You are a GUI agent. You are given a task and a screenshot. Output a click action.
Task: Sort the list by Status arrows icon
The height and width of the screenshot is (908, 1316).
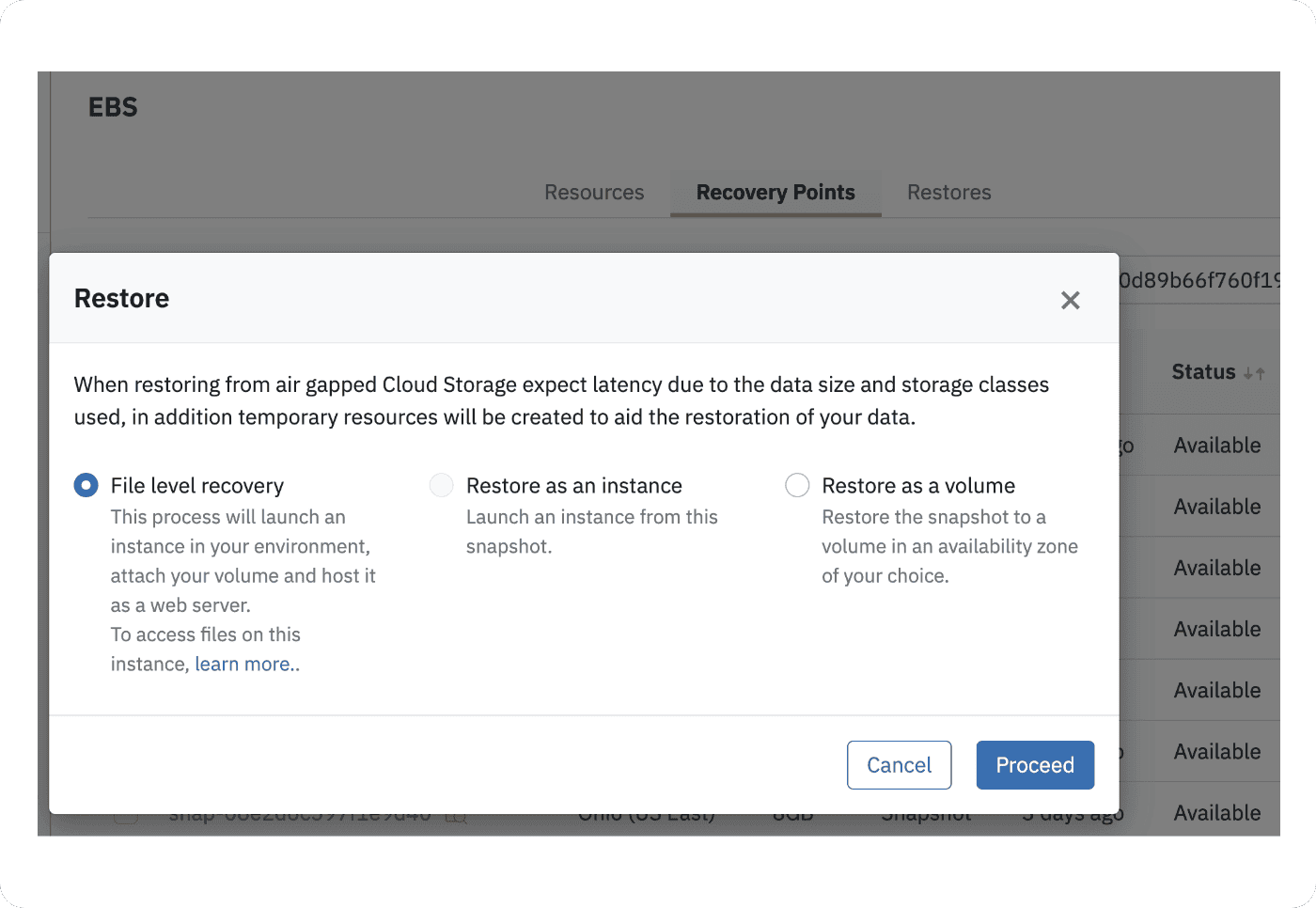(x=1254, y=373)
